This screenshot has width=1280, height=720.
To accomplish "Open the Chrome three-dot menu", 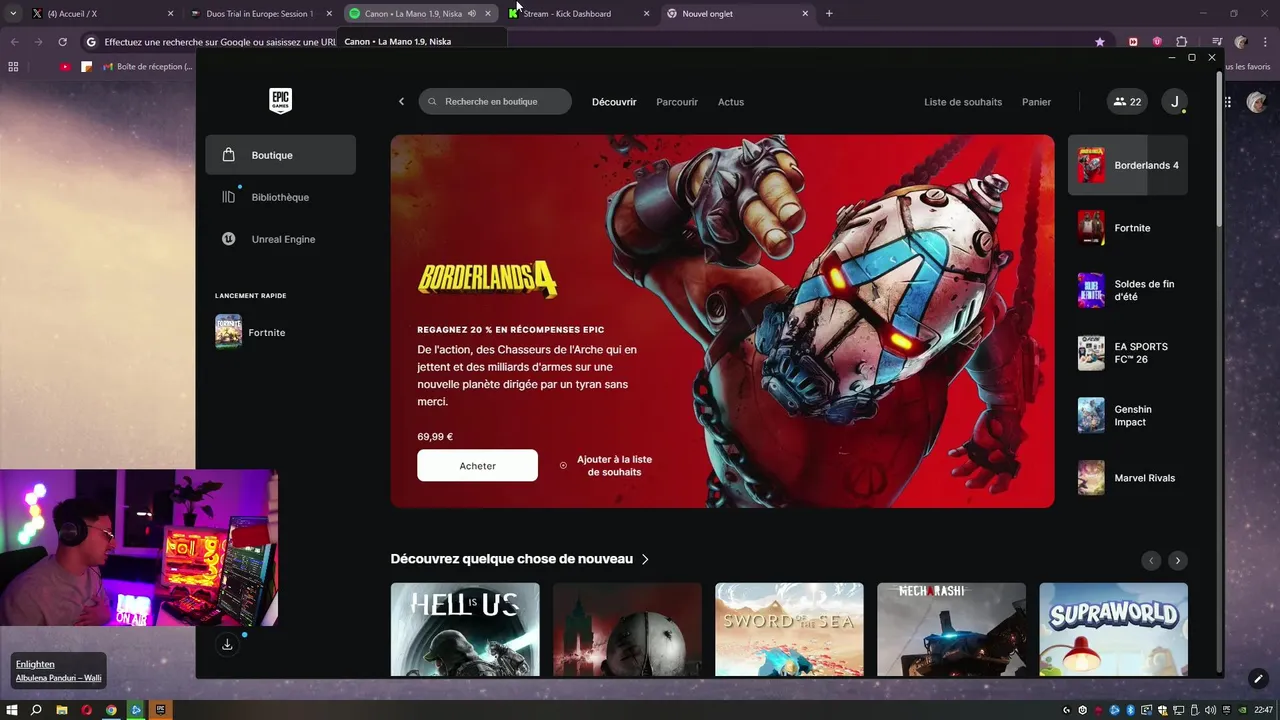I will [x=1265, y=42].
